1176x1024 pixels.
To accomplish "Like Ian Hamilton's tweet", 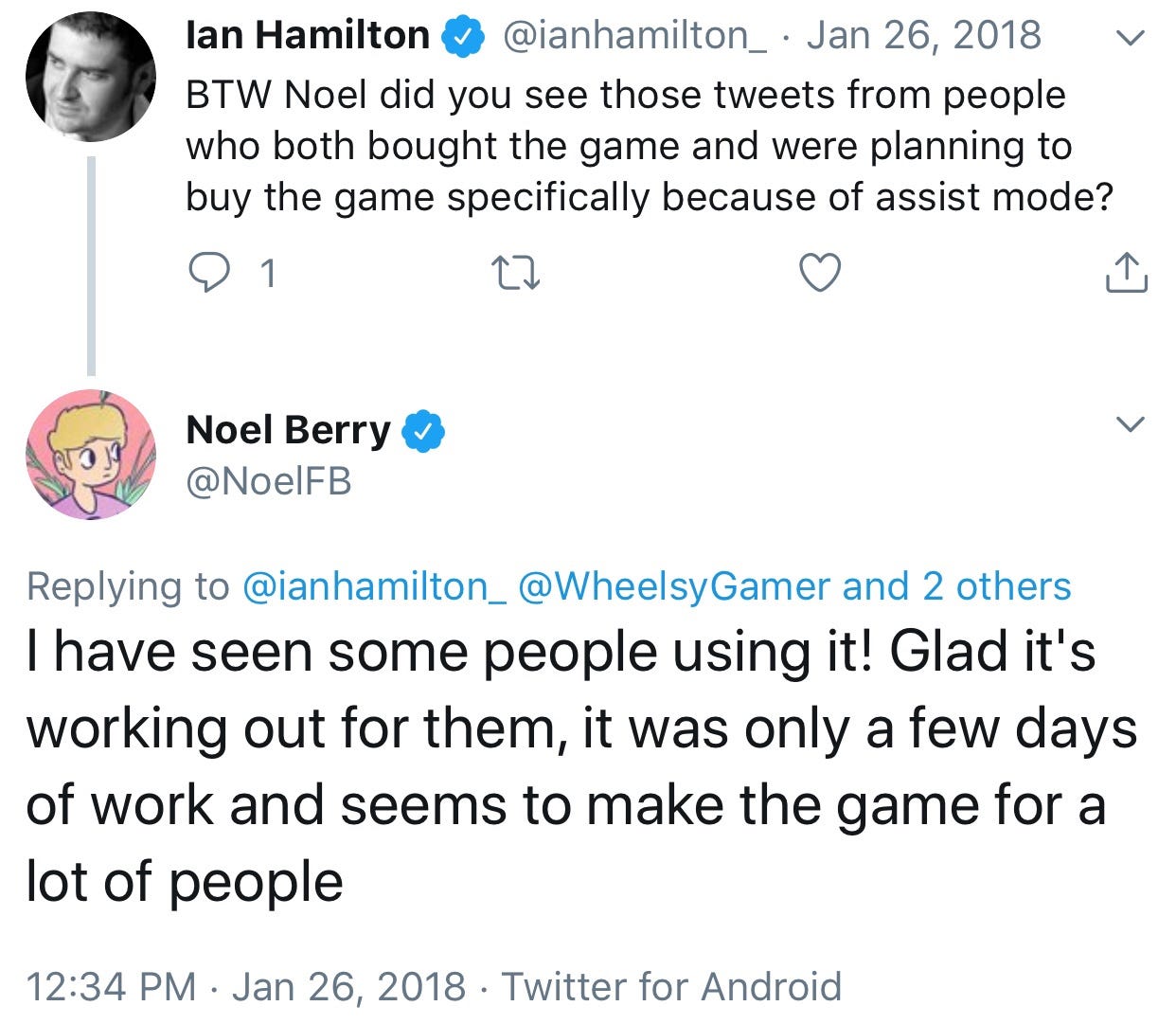I will click(820, 274).
